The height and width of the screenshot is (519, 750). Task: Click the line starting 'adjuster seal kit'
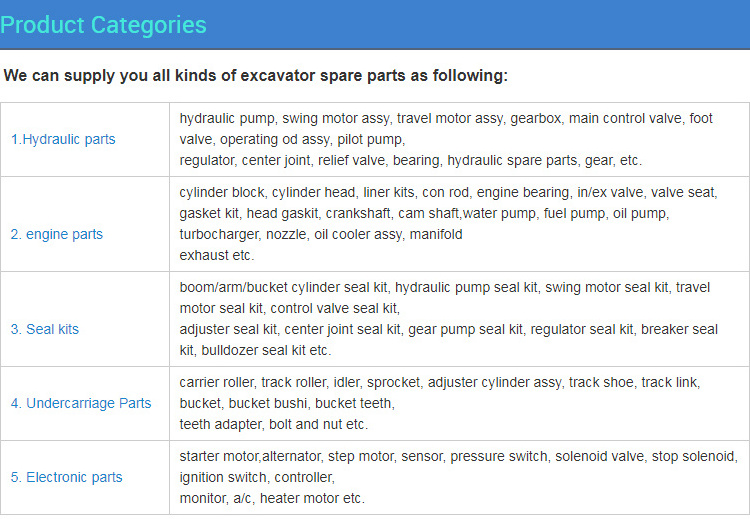[448, 329]
